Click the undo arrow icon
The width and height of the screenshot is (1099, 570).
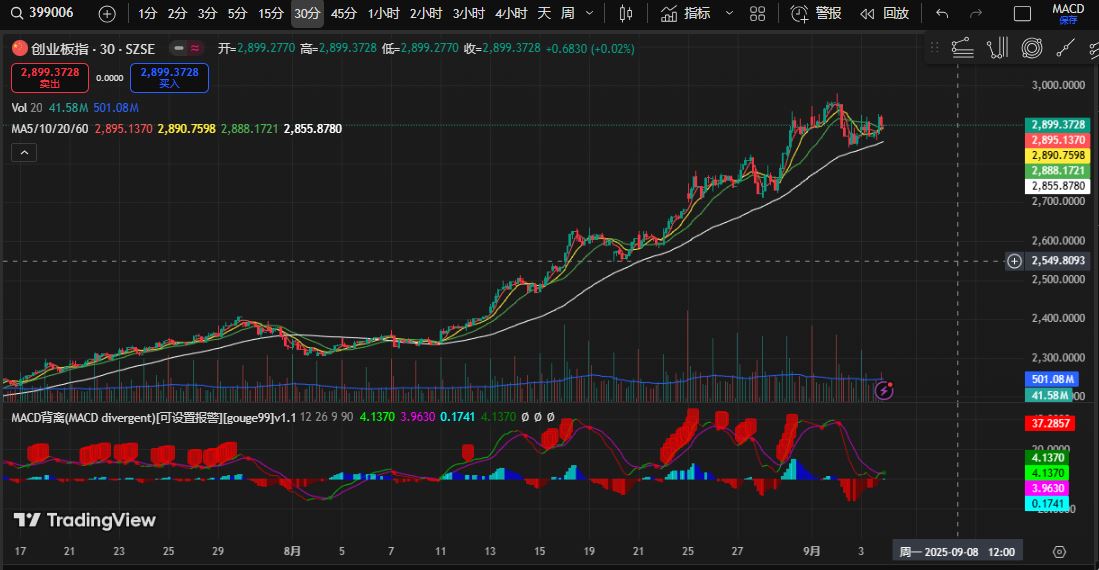click(942, 13)
